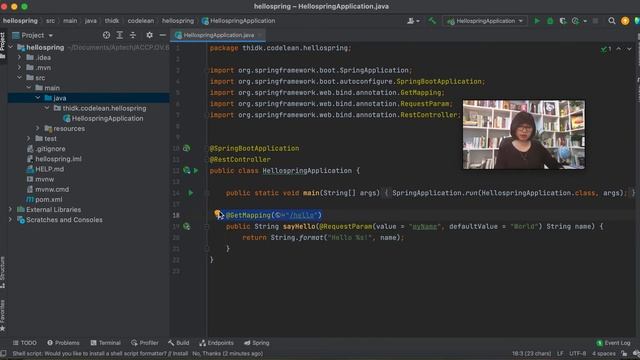Click the 4 spaces indent setting
Image resolution: width=640 pixels, height=360 pixels.
[603, 353]
